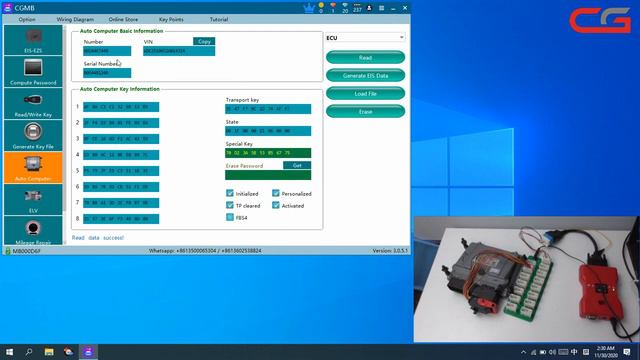The height and width of the screenshot is (360, 640).
Task: Click the key 3 data field
Action: [121, 139]
